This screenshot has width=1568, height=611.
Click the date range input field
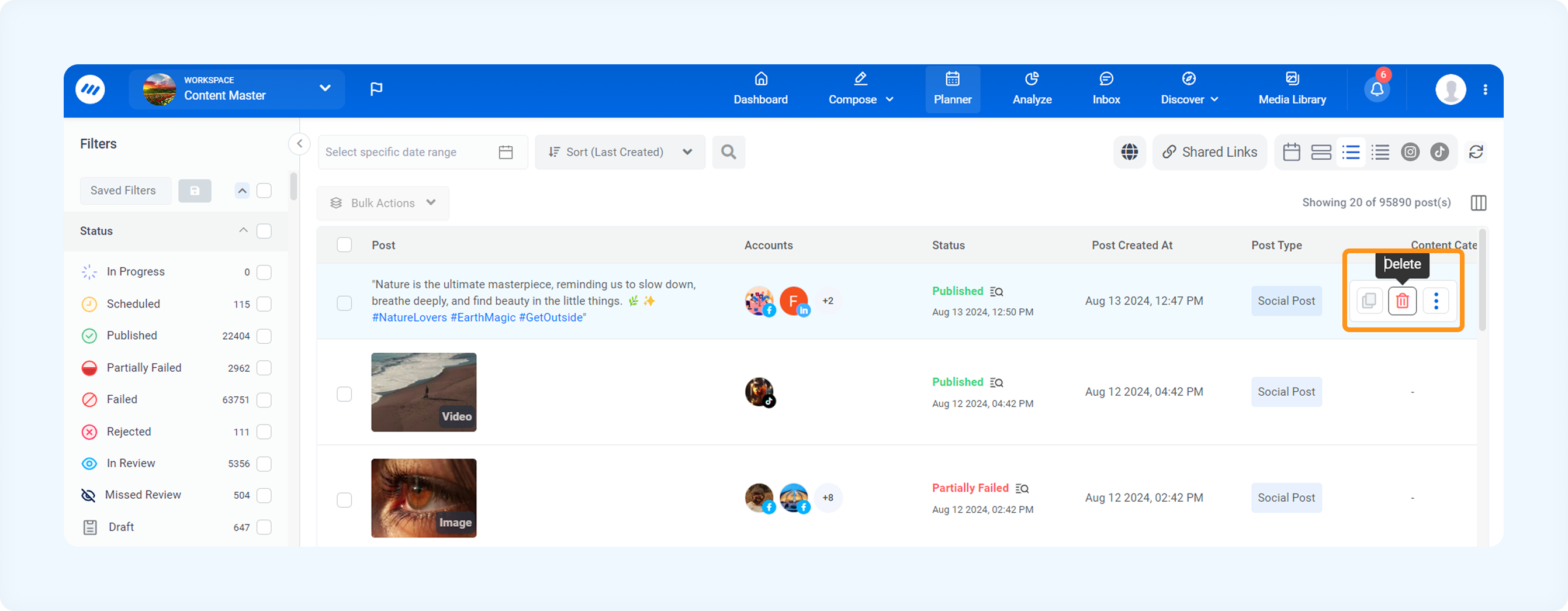coord(423,152)
